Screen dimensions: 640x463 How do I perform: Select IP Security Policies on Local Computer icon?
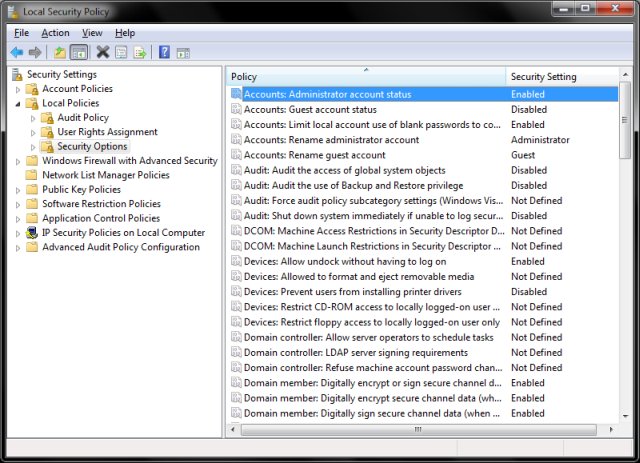(x=31, y=233)
